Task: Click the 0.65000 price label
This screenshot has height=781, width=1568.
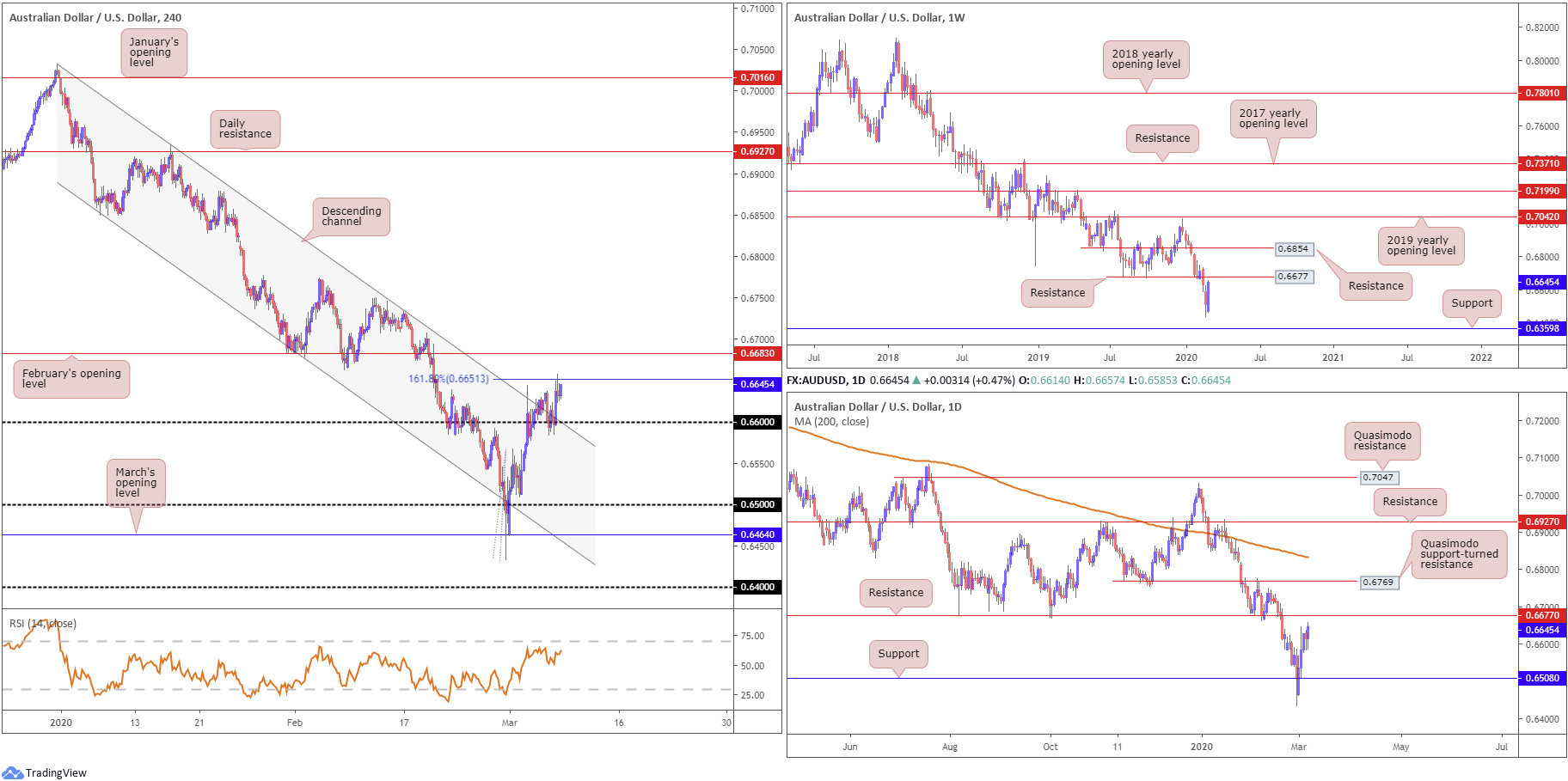Action: tap(757, 504)
